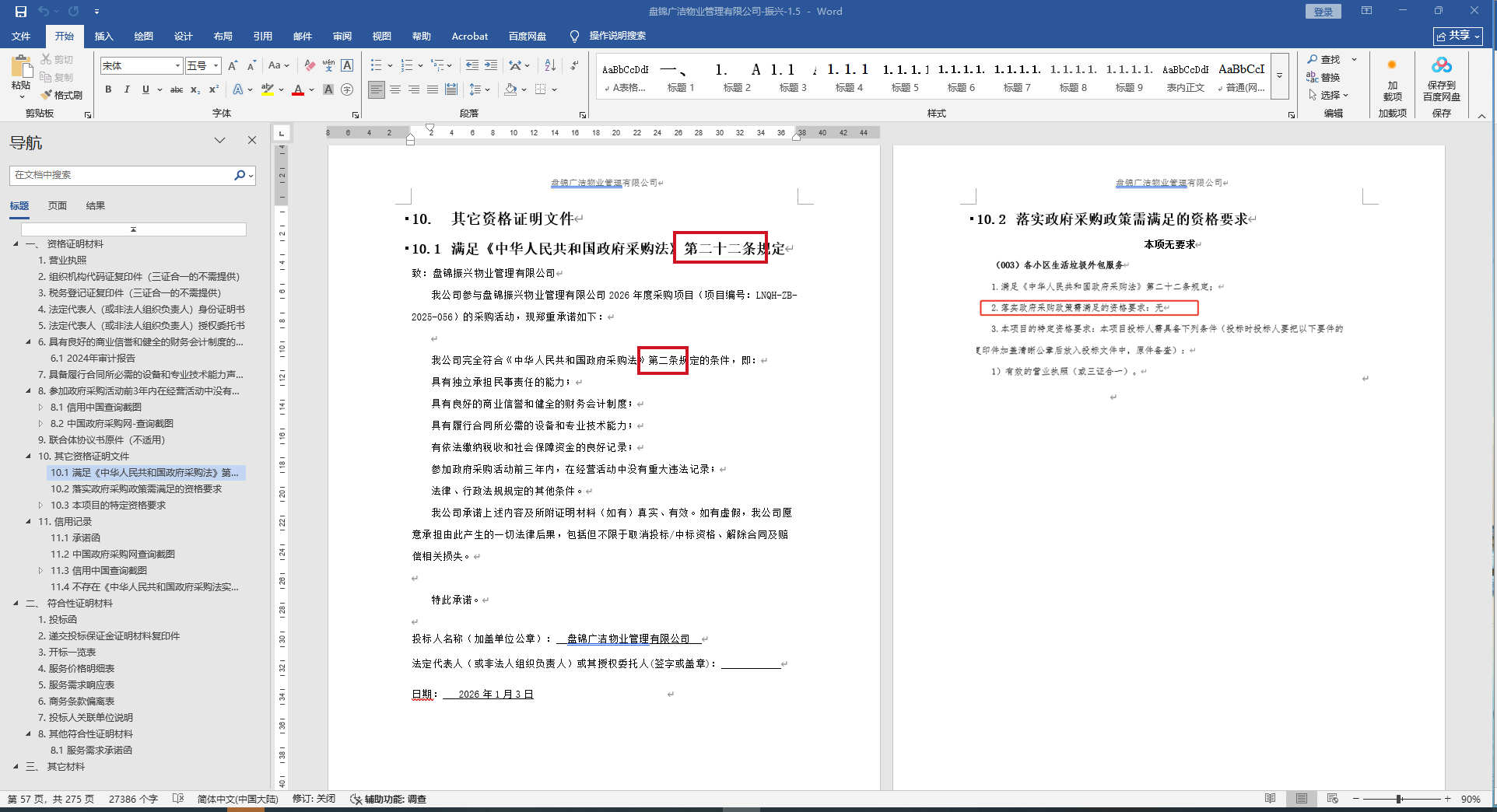Clear all formatting with the eraser icon
The height and width of the screenshot is (812, 1497).
click(310, 66)
